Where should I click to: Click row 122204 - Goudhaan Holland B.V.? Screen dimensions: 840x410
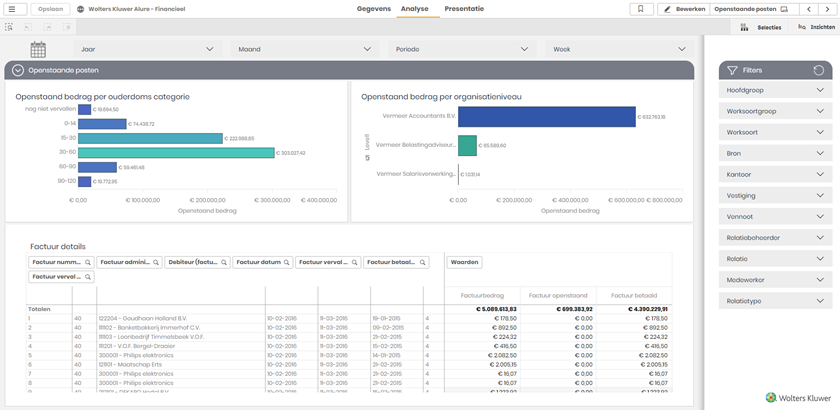142,318
